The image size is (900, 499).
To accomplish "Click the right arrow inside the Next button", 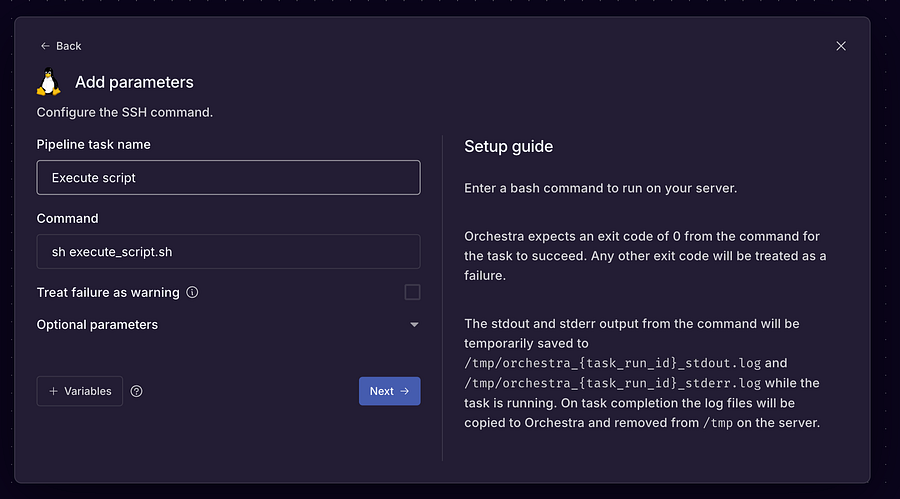I will 405,391.
